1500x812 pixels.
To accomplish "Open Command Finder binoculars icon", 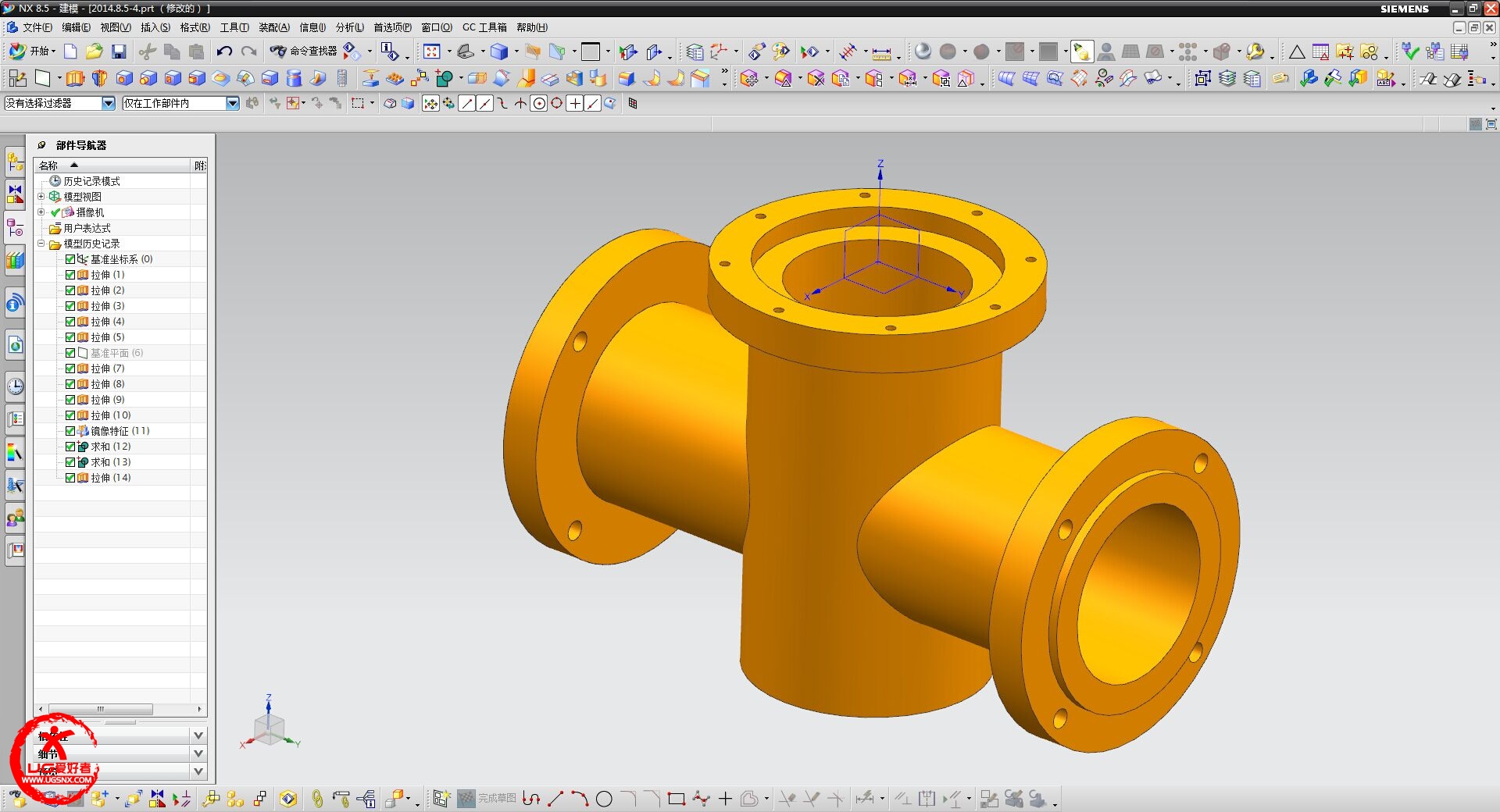I will tap(278, 52).
